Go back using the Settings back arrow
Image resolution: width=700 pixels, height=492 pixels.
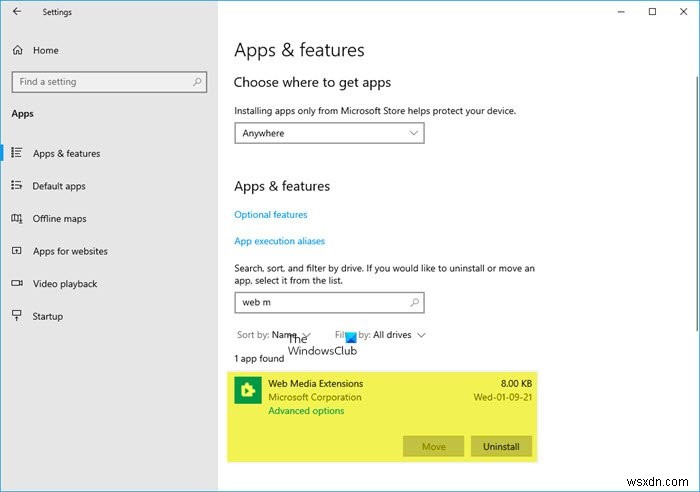(x=17, y=12)
